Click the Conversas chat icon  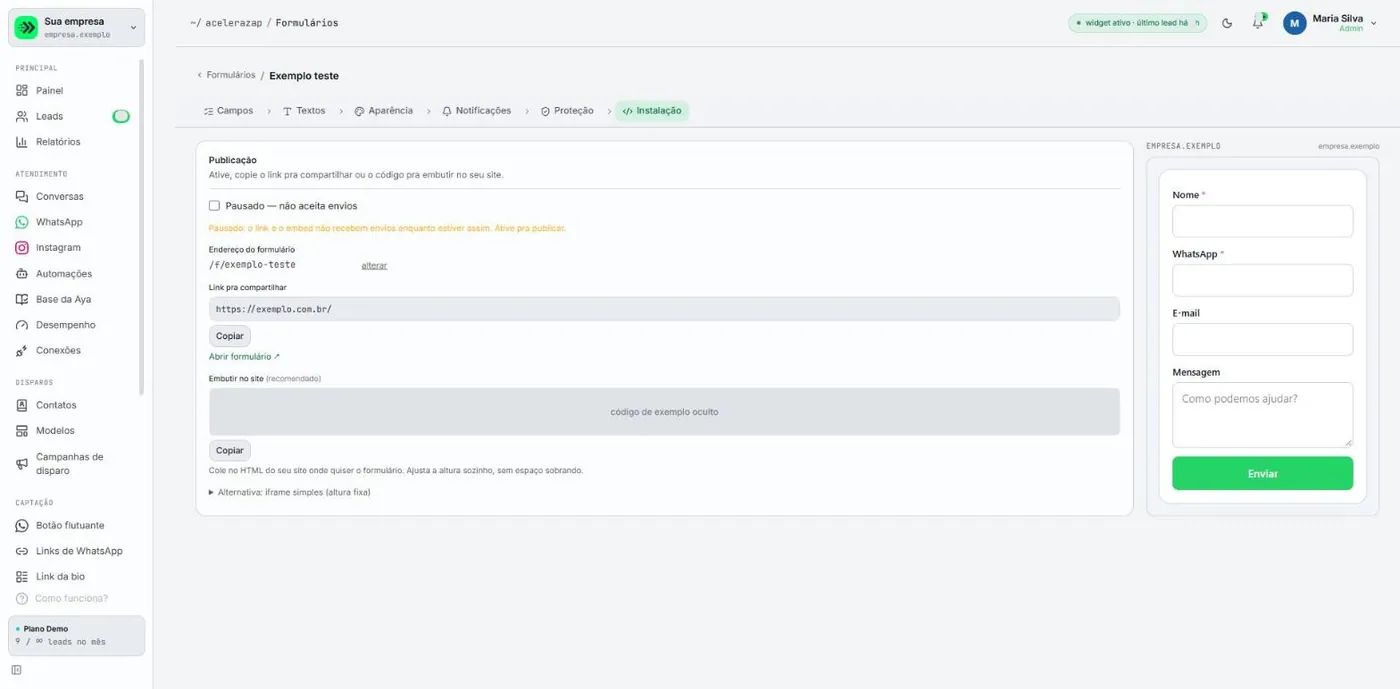pos(22,197)
